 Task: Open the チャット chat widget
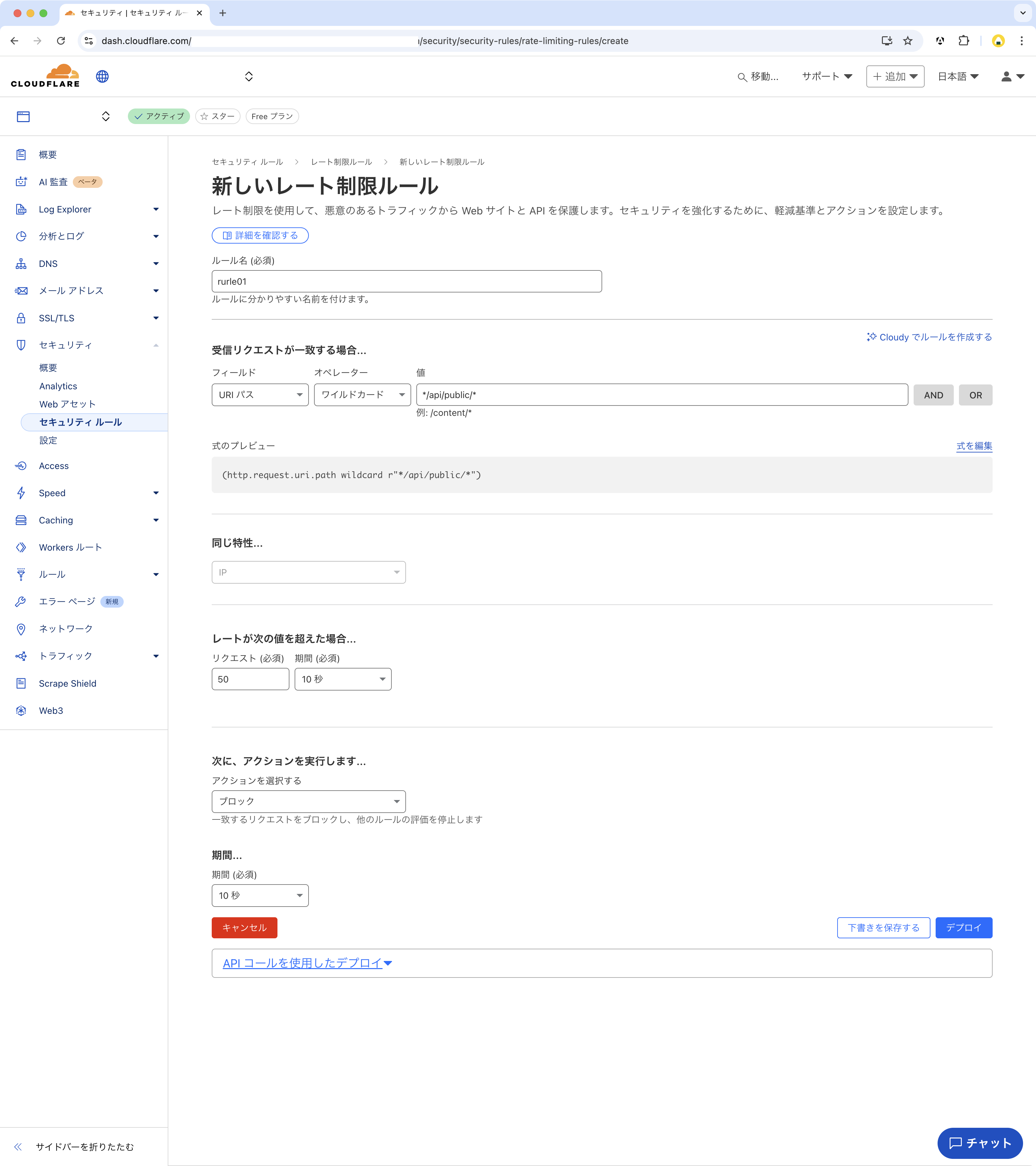tap(980, 1143)
